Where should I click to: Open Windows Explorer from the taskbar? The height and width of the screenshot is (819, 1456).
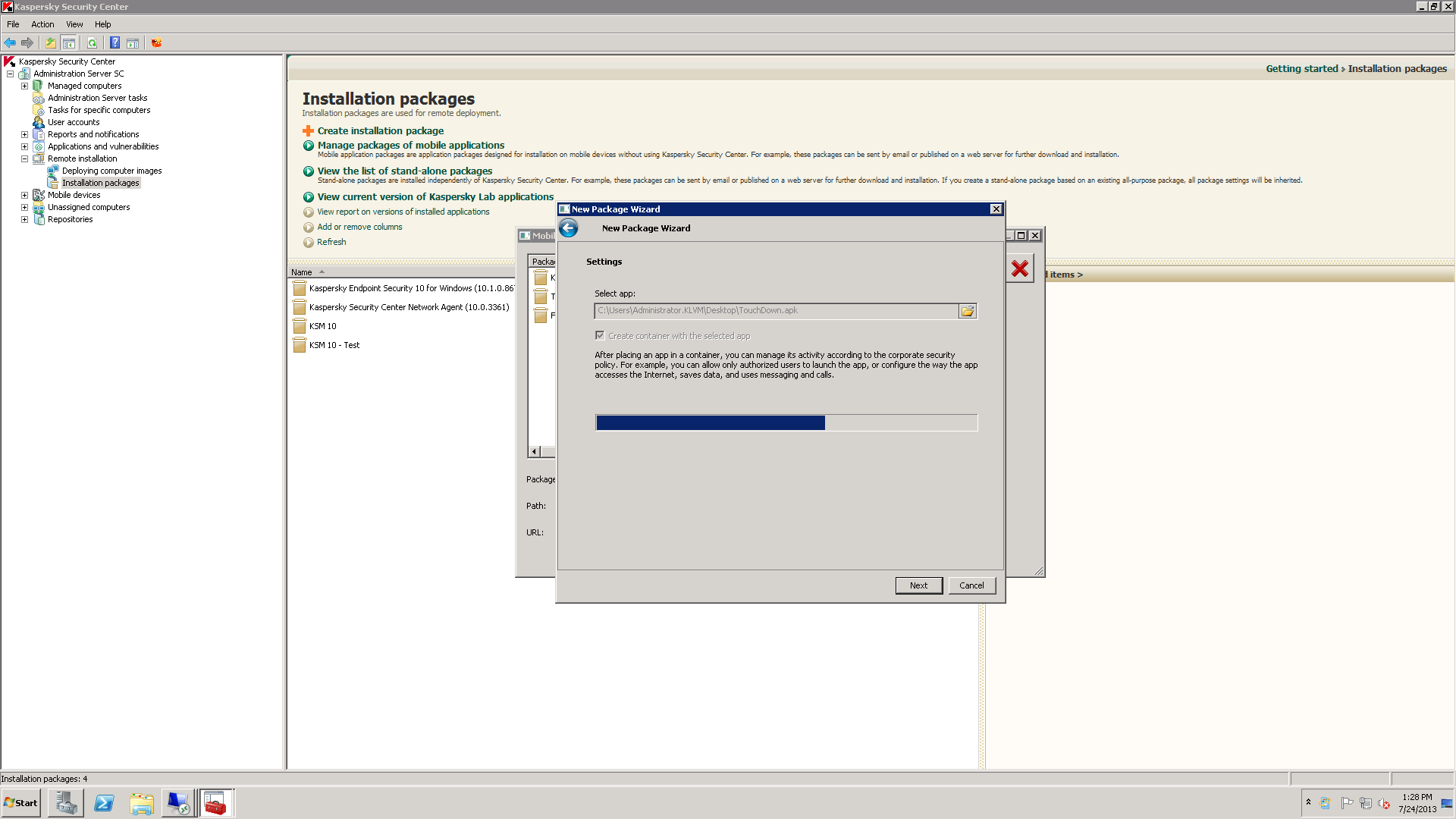click(x=142, y=803)
